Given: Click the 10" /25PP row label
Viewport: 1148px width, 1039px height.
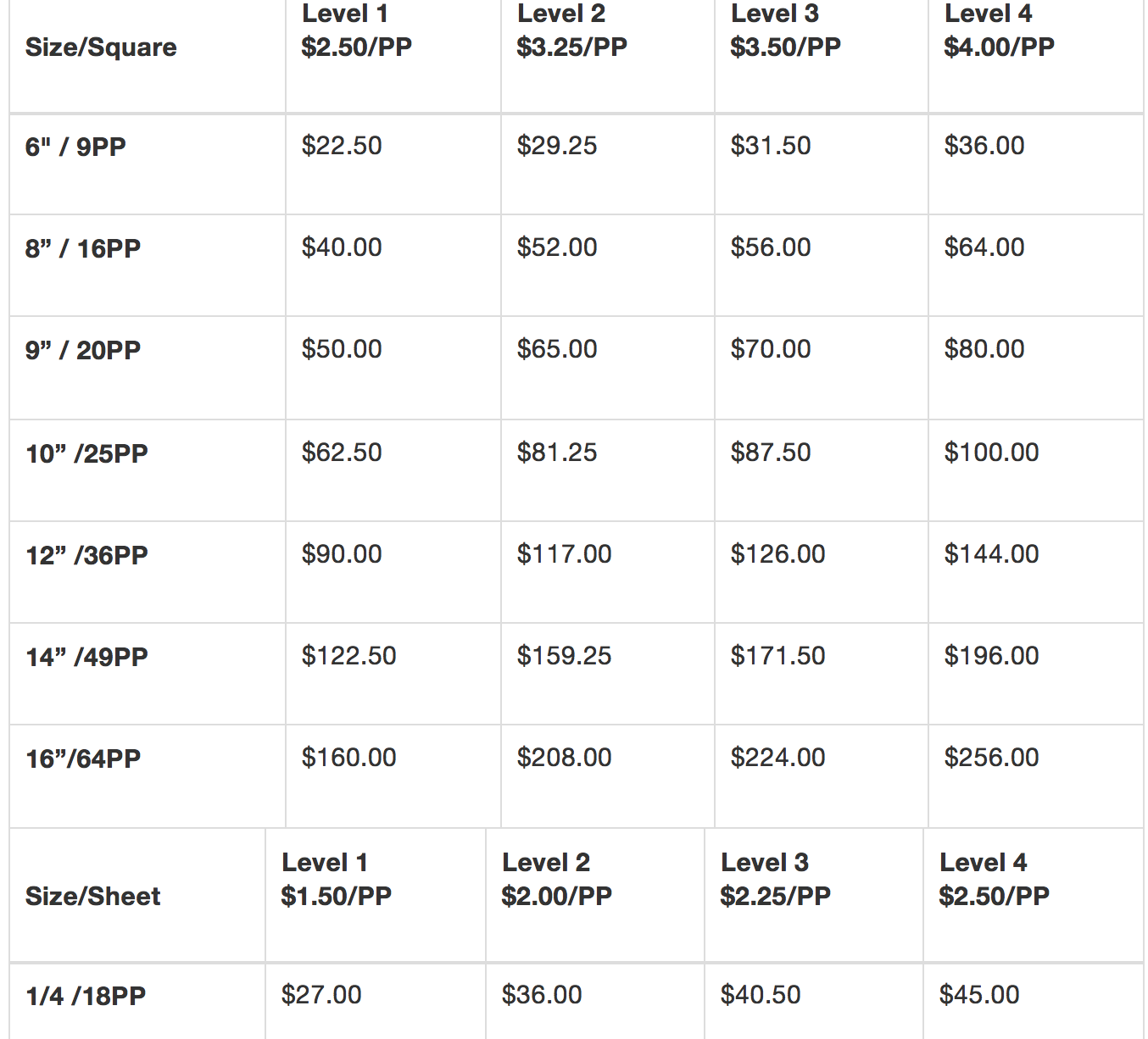Looking at the screenshot, I should tap(86, 453).
